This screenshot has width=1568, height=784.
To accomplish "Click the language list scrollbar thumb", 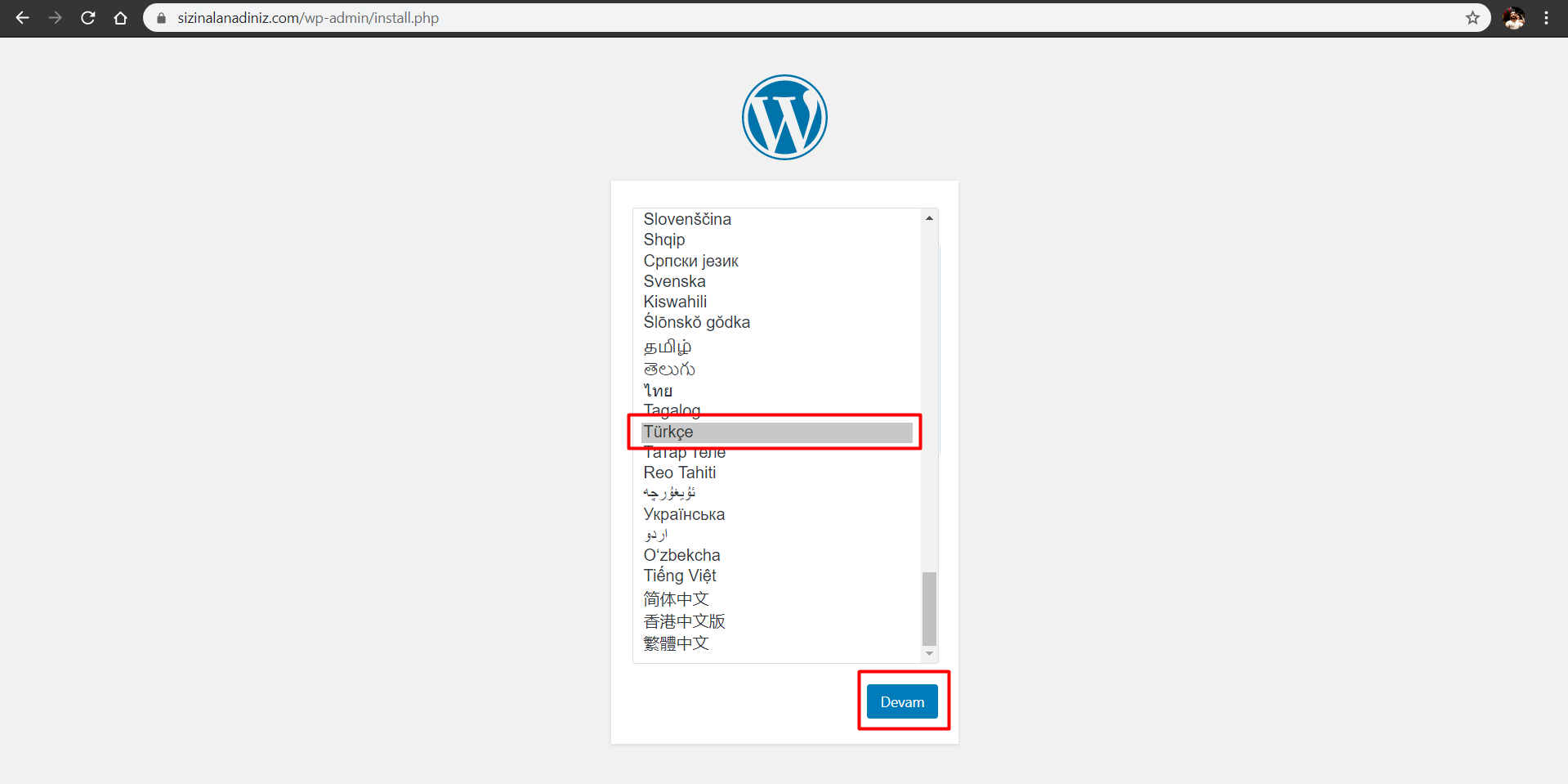I will 929,609.
